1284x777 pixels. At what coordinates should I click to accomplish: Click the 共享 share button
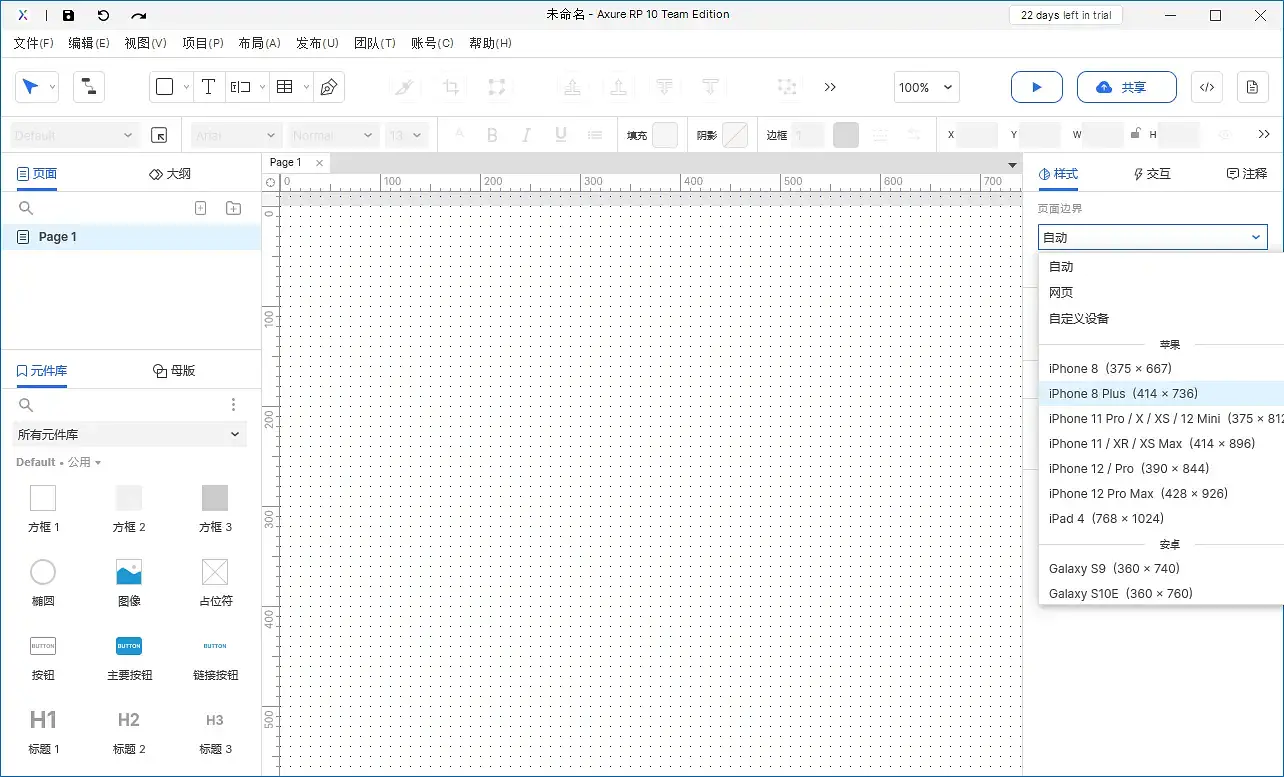pyautogui.click(x=1126, y=87)
